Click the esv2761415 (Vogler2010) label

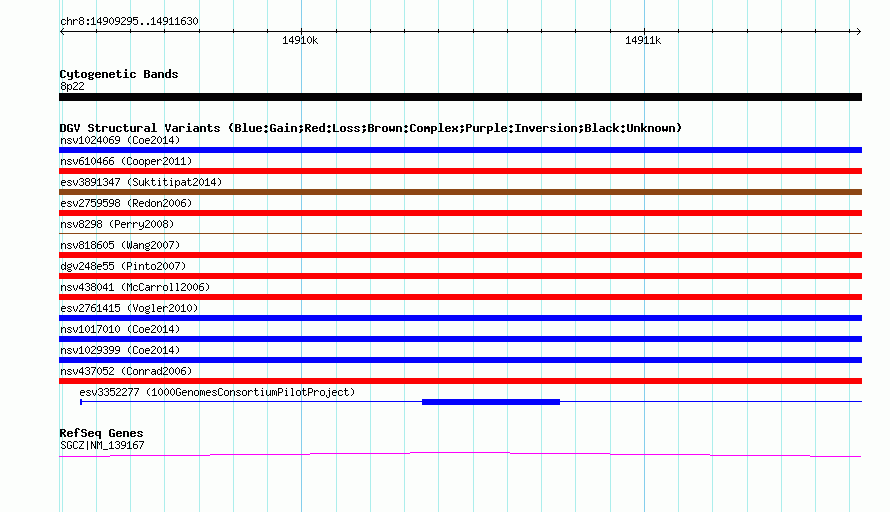pyautogui.click(x=129, y=308)
